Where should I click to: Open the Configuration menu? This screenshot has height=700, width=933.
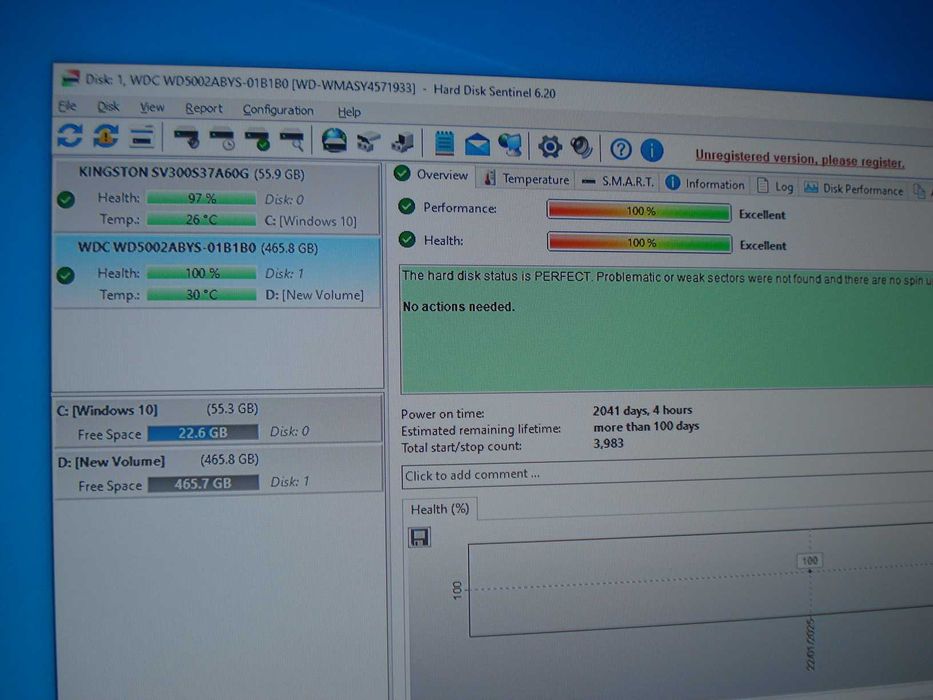click(x=278, y=110)
